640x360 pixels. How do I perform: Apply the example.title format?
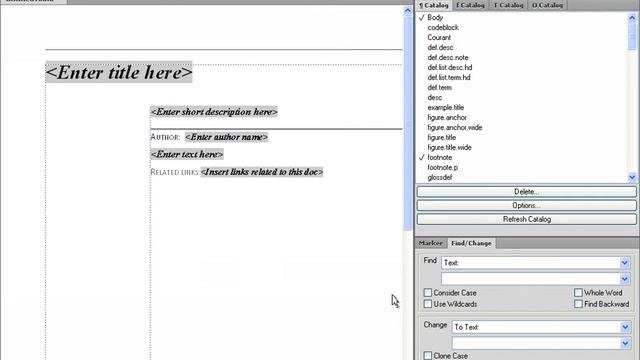click(446, 107)
